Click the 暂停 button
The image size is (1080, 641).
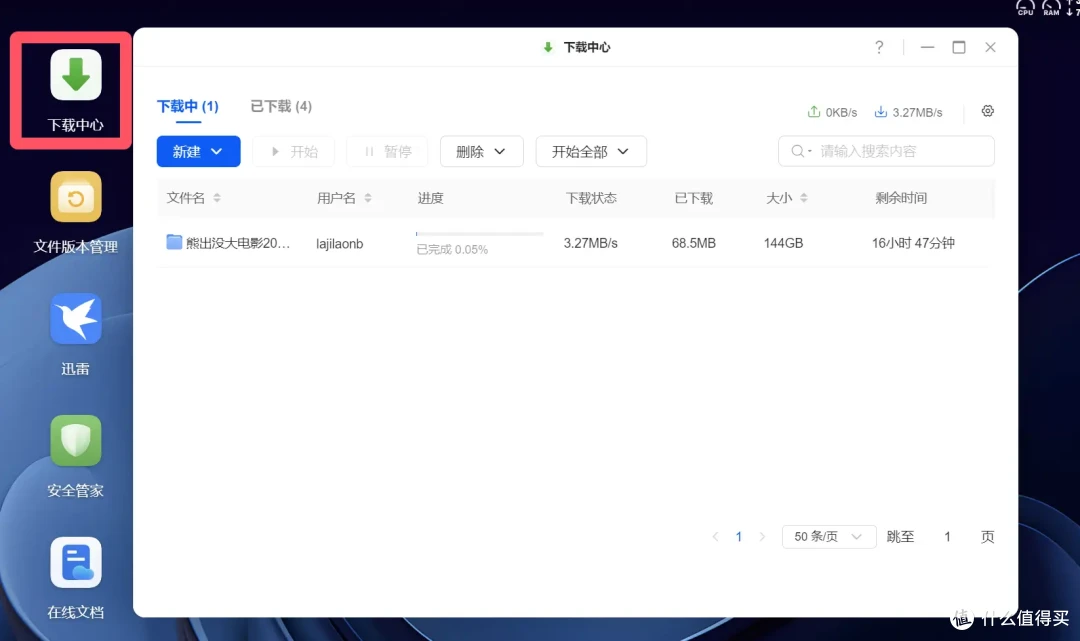click(x=388, y=151)
